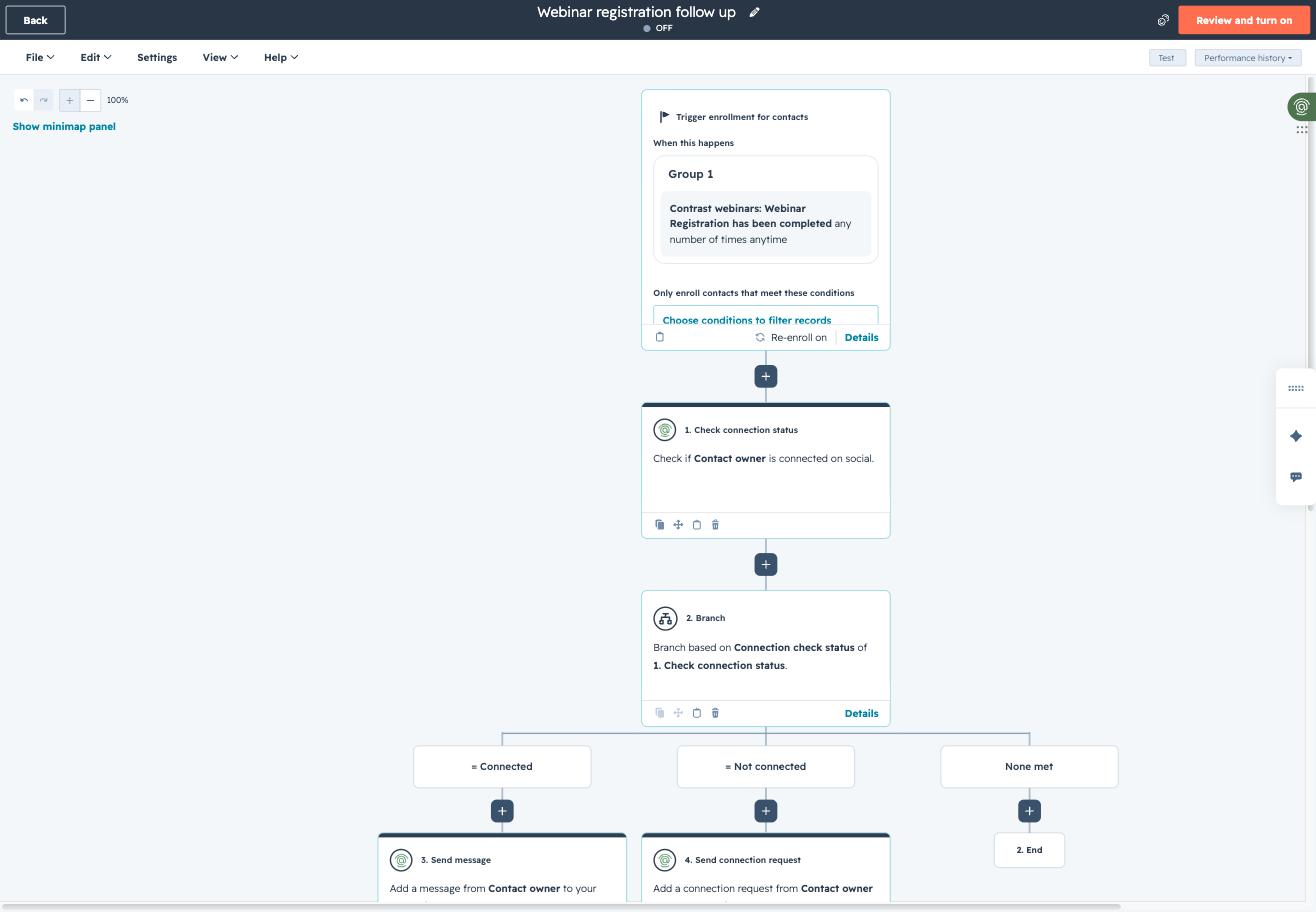Click the OFF workflow status indicator

[x=658, y=28]
